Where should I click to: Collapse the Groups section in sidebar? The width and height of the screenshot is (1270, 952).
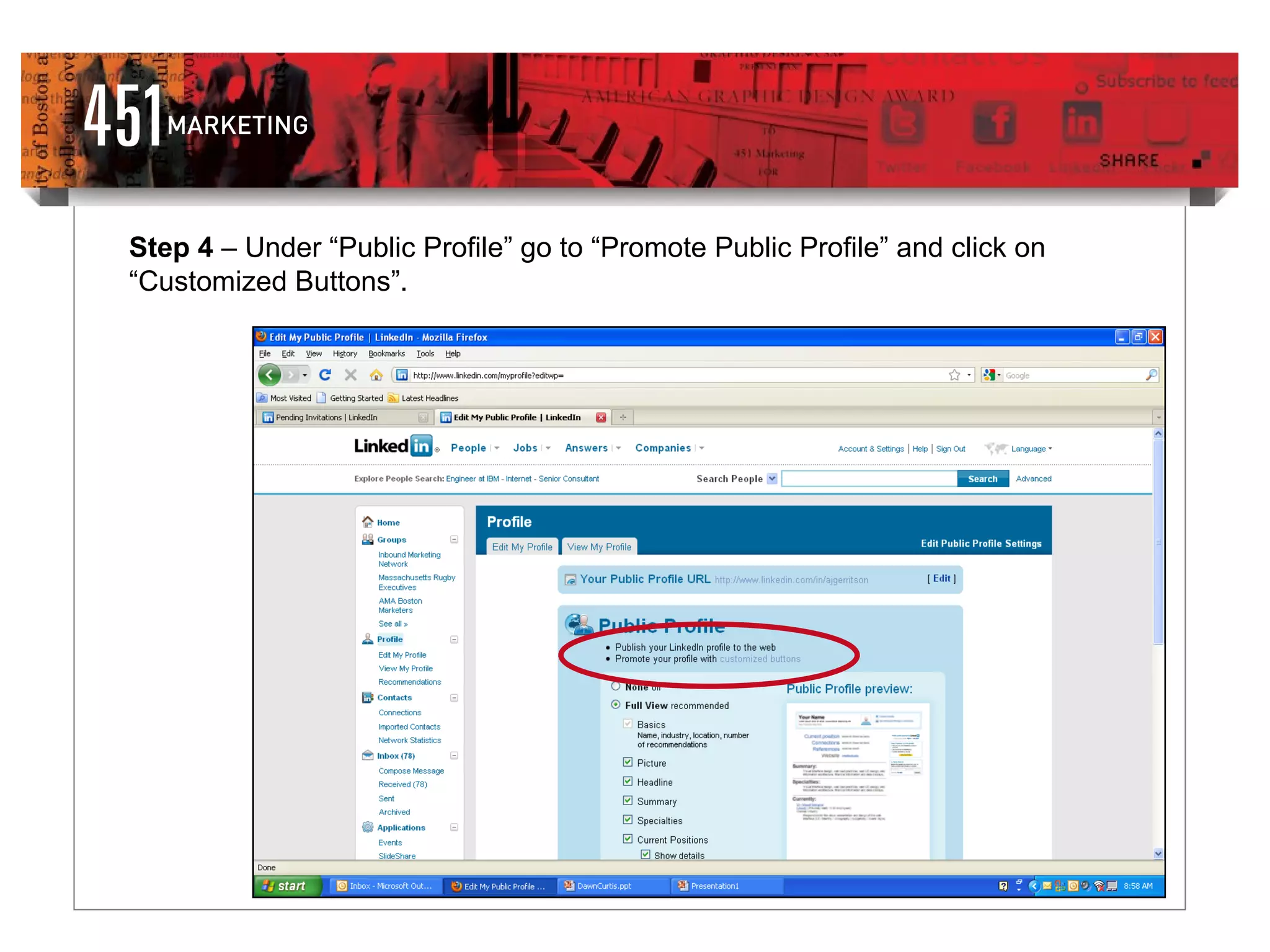454,539
